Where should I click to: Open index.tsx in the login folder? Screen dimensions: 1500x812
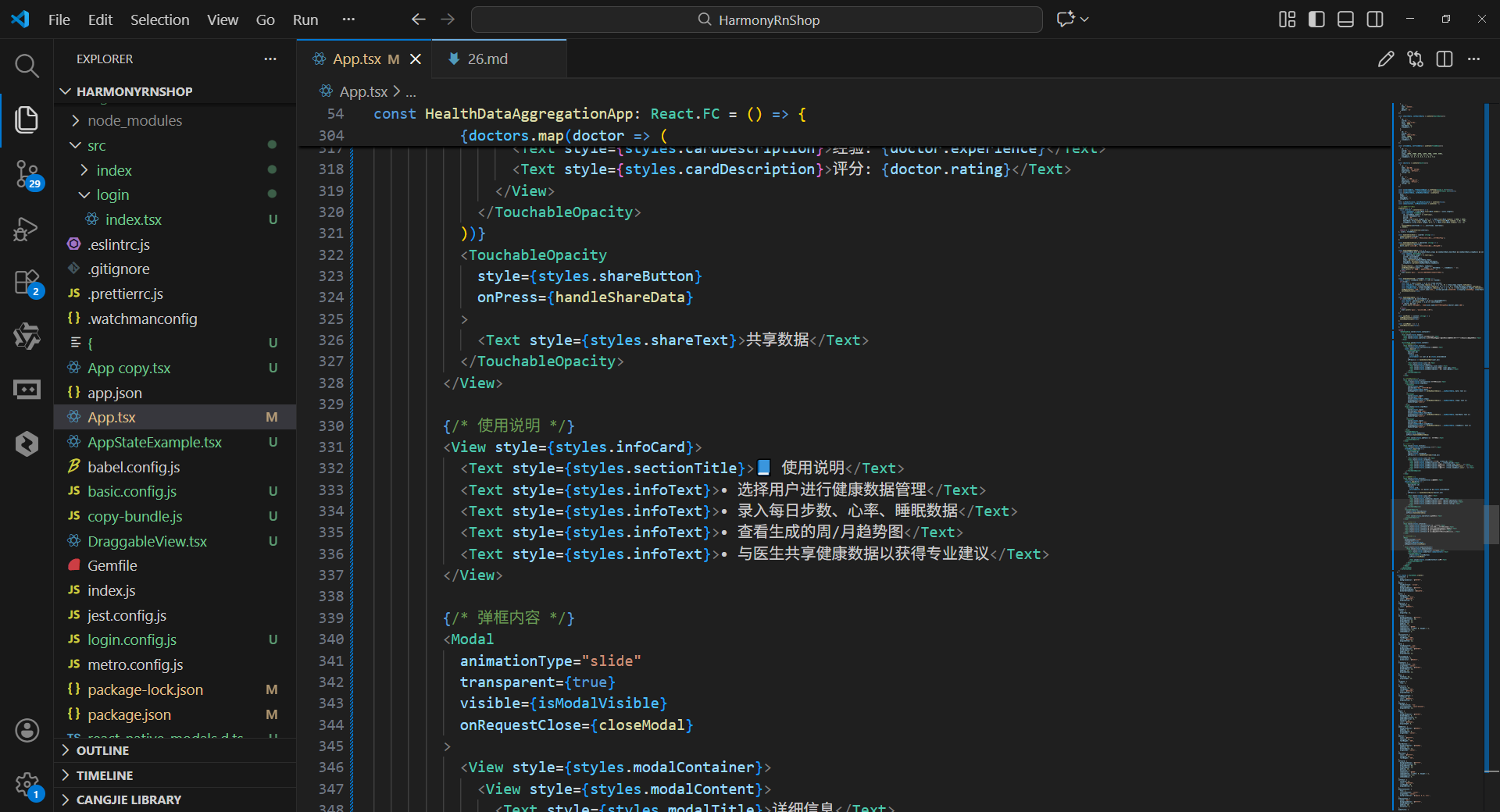(175, 219)
